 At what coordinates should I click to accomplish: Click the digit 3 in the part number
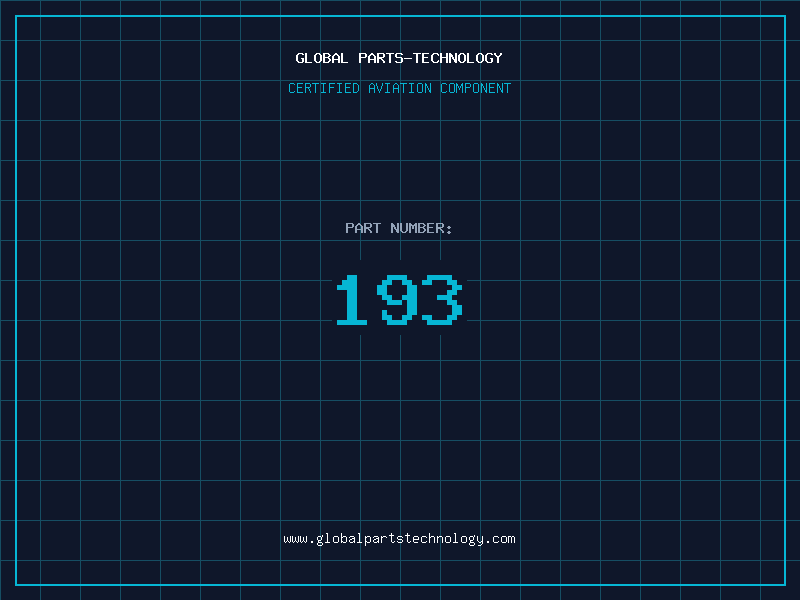pos(441,300)
